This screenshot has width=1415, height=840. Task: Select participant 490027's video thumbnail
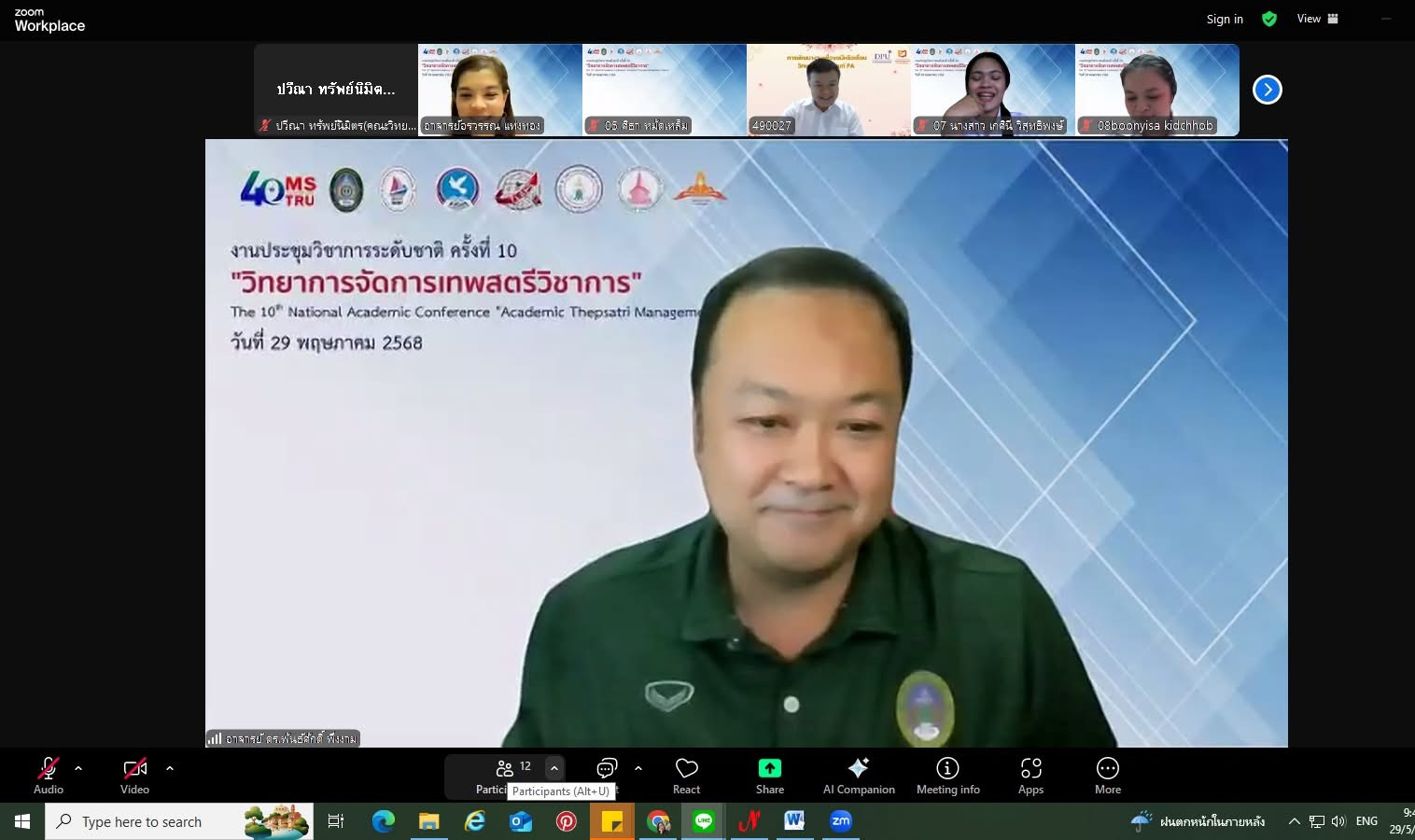coord(828,90)
